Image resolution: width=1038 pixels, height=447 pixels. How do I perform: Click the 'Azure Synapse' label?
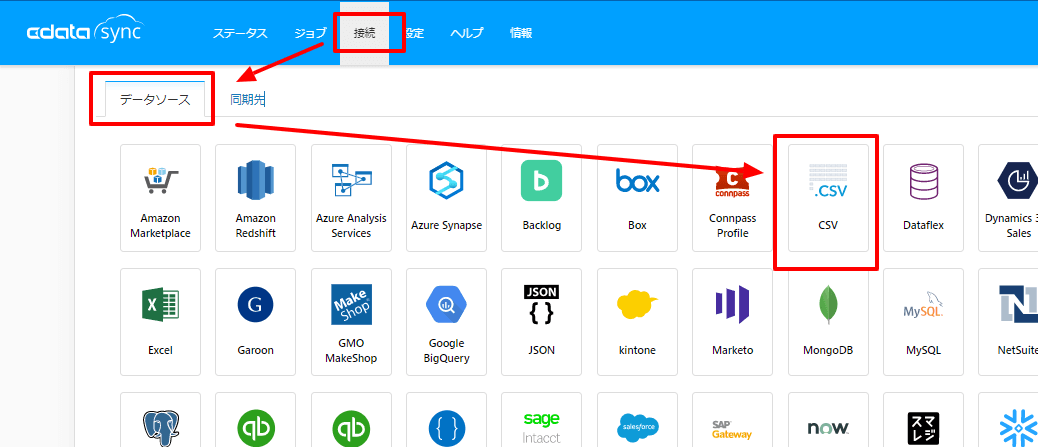pyautogui.click(x=446, y=225)
